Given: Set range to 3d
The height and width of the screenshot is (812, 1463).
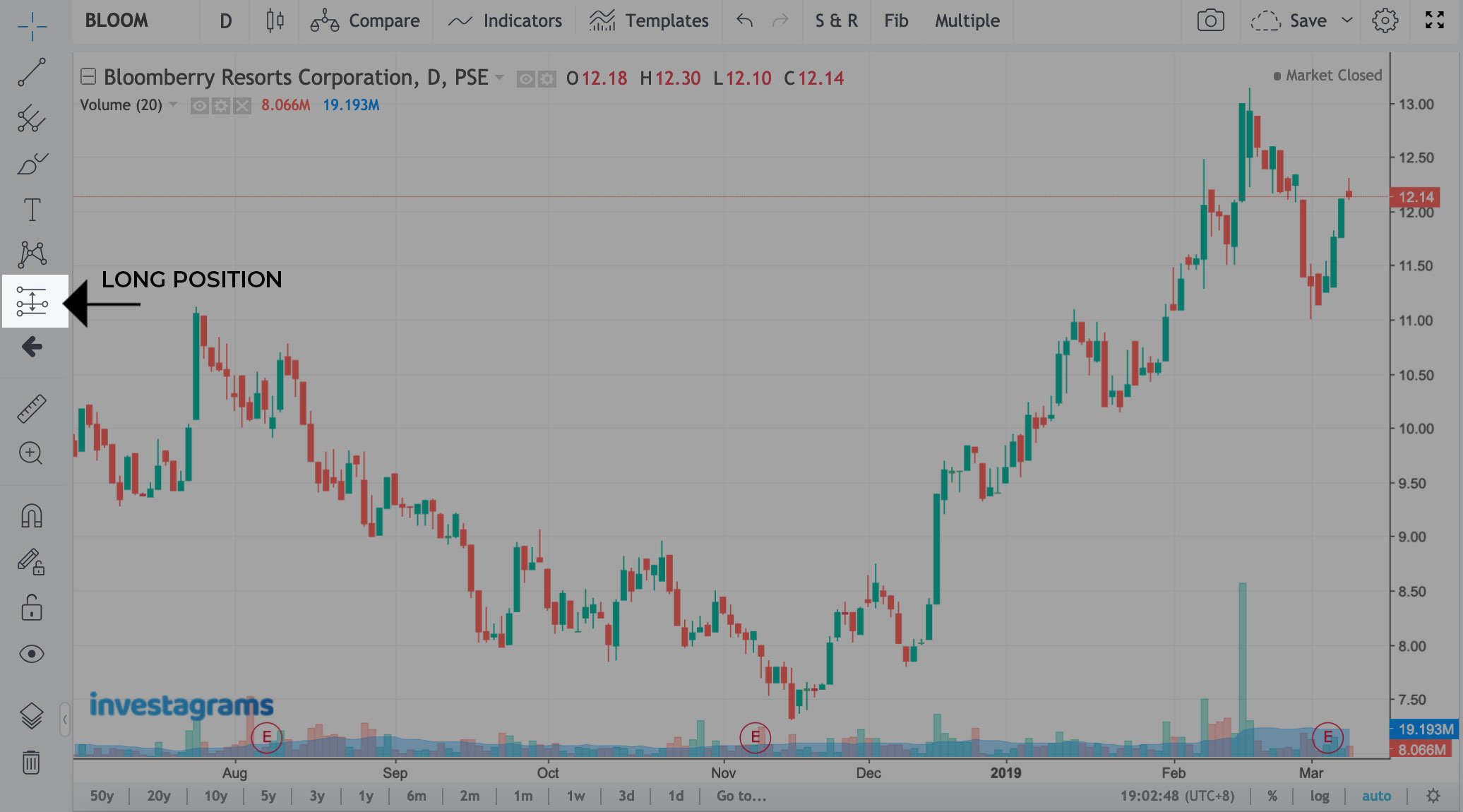Looking at the screenshot, I should pos(626,796).
